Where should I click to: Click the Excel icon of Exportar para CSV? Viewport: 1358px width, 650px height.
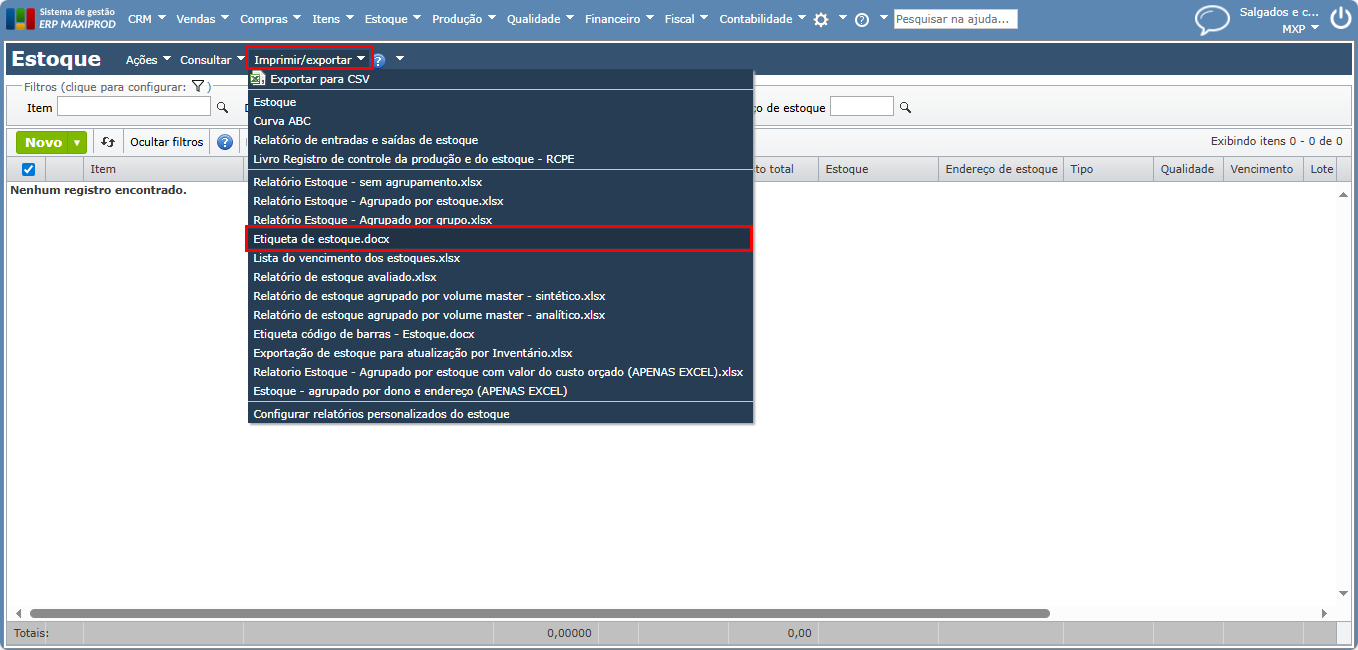pos(258,78)
